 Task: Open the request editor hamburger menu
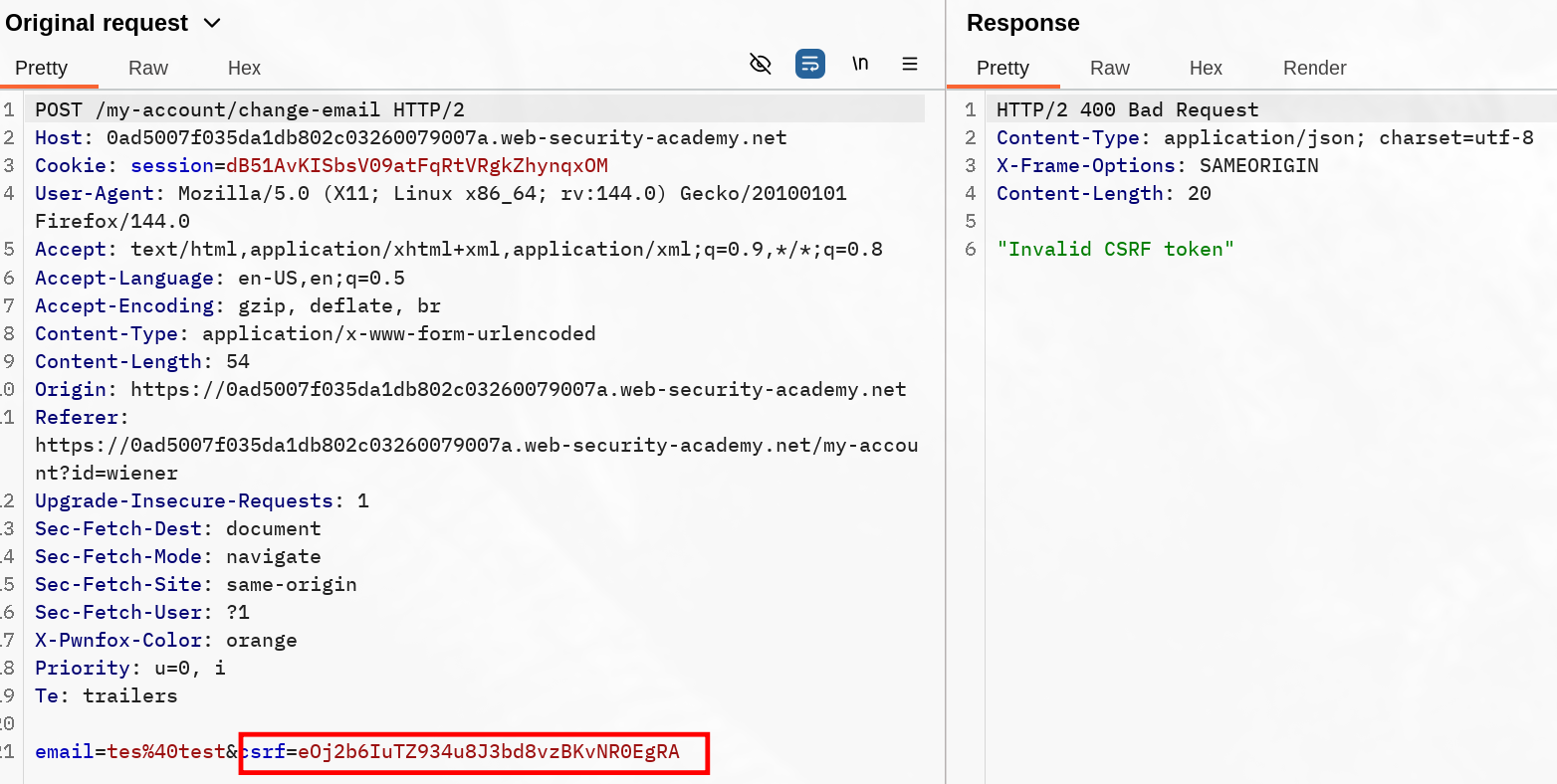910,64
